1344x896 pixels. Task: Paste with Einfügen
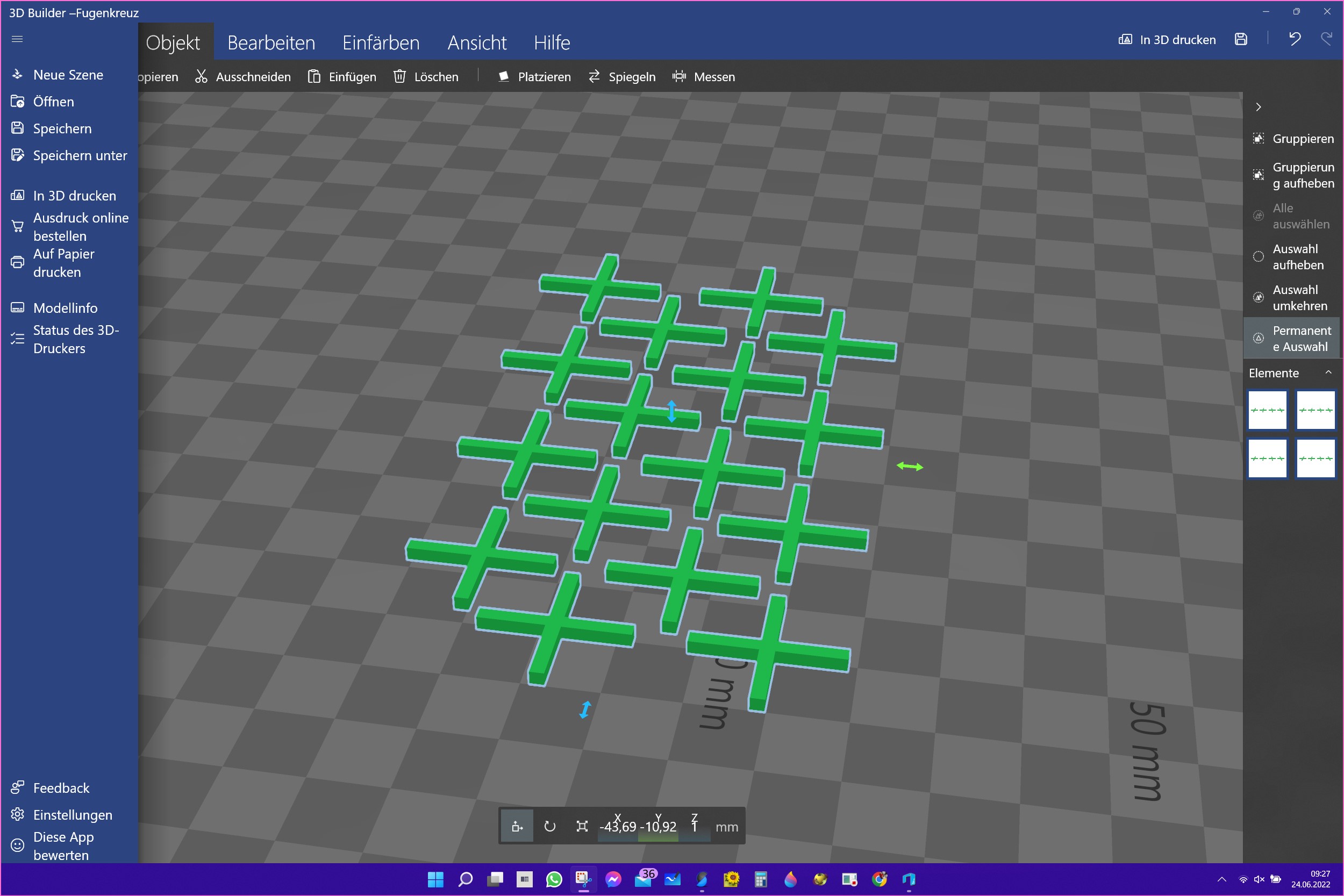342,76
